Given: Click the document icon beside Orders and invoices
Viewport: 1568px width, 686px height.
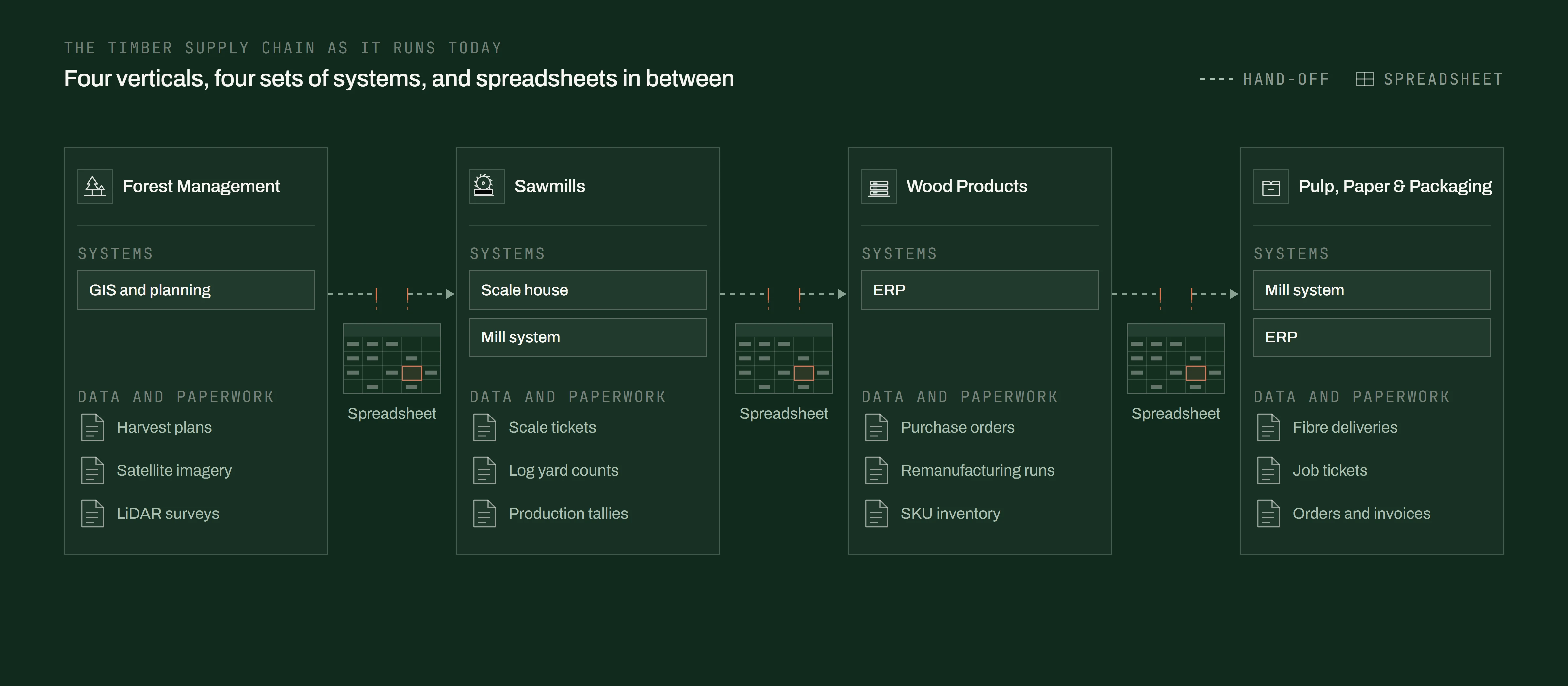Looking at the screenshot, I should tap(1268, 514).
